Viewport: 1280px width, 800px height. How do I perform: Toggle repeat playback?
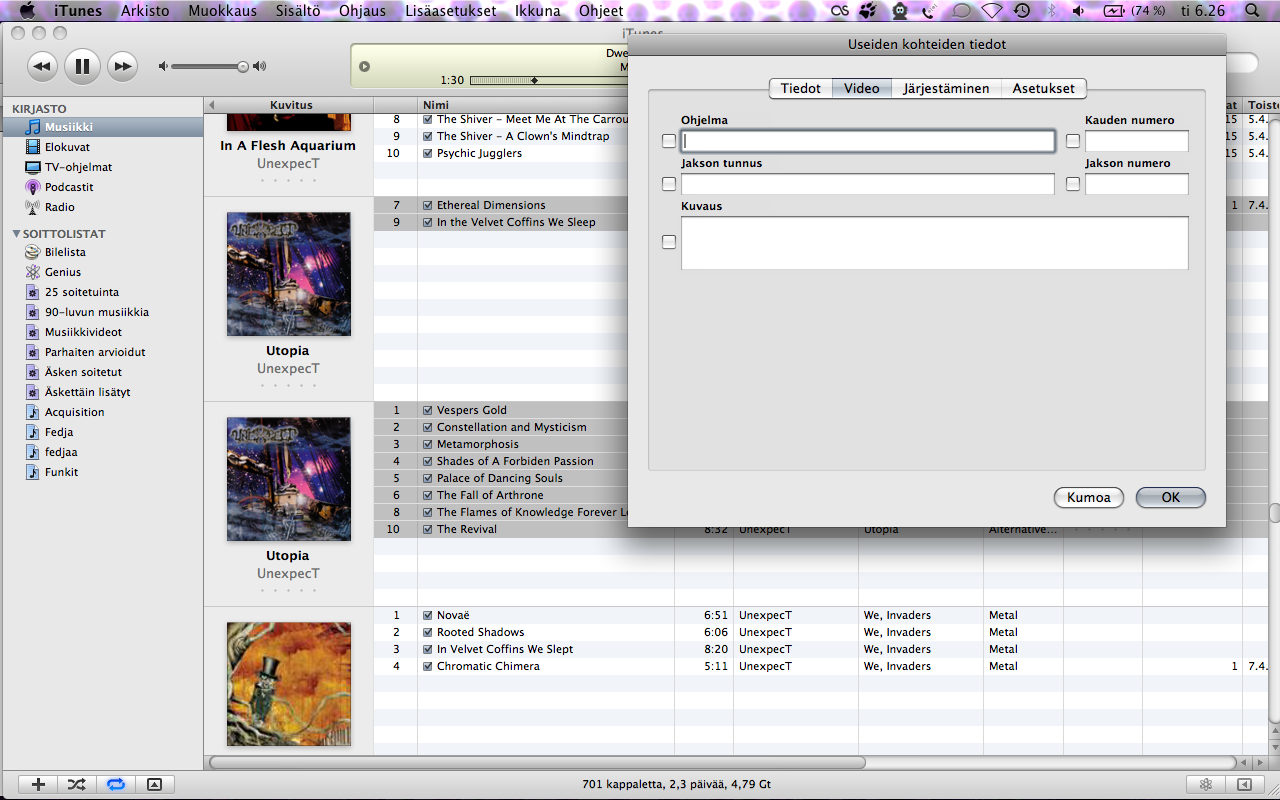(116, 785)
